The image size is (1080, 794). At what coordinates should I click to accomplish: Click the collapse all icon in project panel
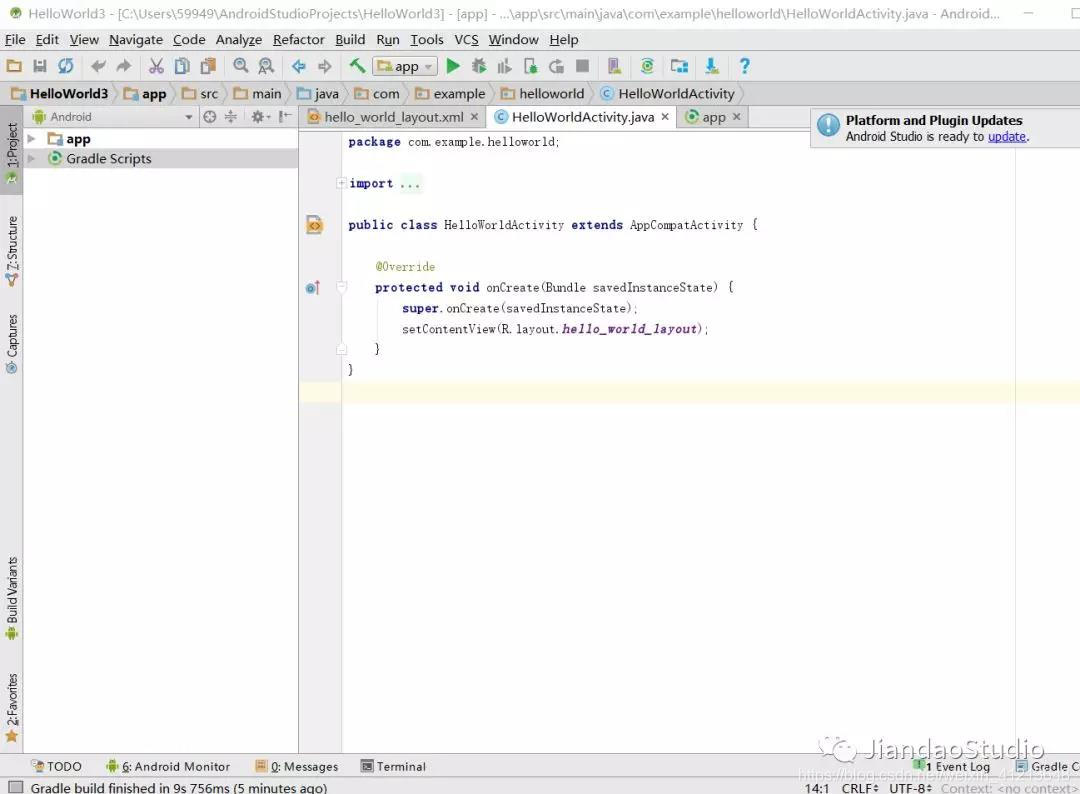coord(231,117)
